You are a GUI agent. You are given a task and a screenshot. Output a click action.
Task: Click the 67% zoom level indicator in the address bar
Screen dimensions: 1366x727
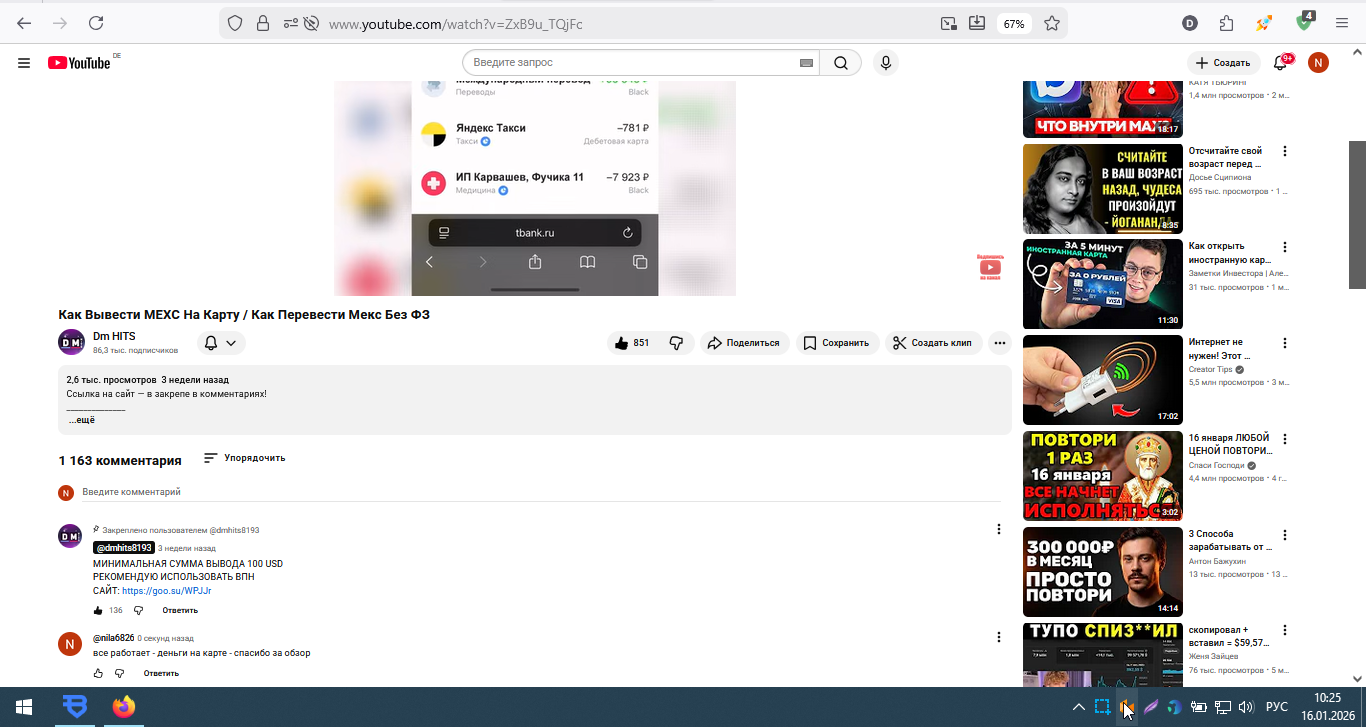(x=1014, y=23)
